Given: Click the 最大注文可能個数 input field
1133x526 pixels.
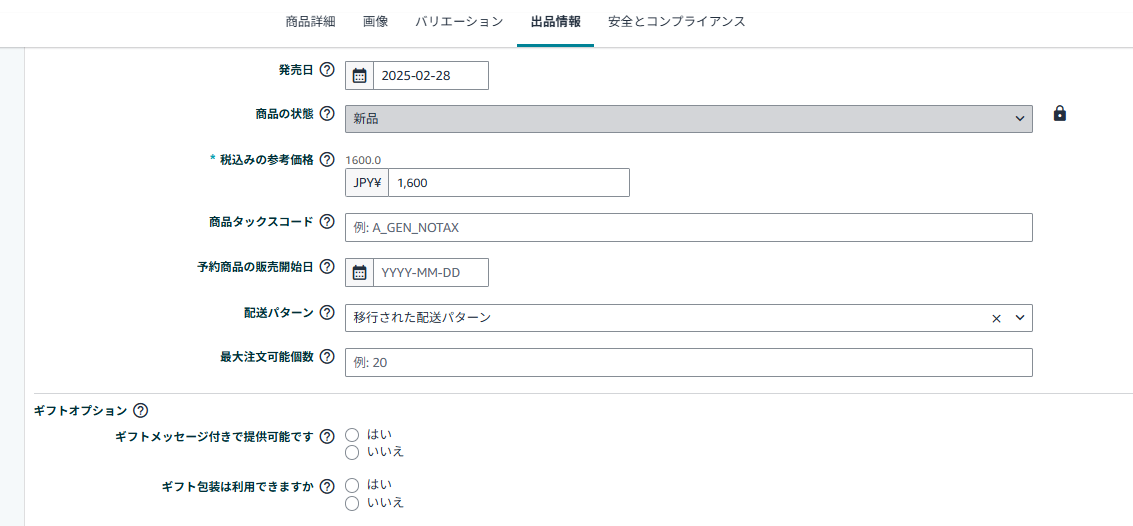Looking at the screenshot, I should [688, 363].
